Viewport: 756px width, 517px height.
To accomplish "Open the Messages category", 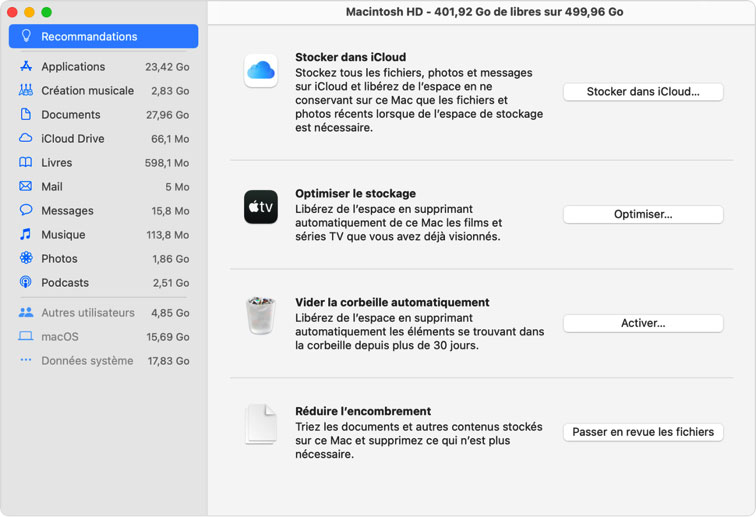I will [x=103, y=211].
